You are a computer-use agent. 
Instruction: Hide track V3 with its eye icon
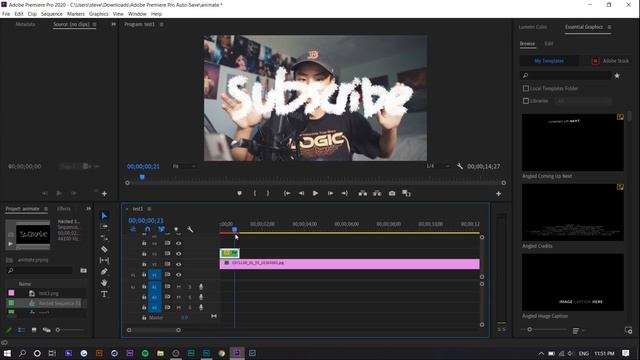click(178, 253)
